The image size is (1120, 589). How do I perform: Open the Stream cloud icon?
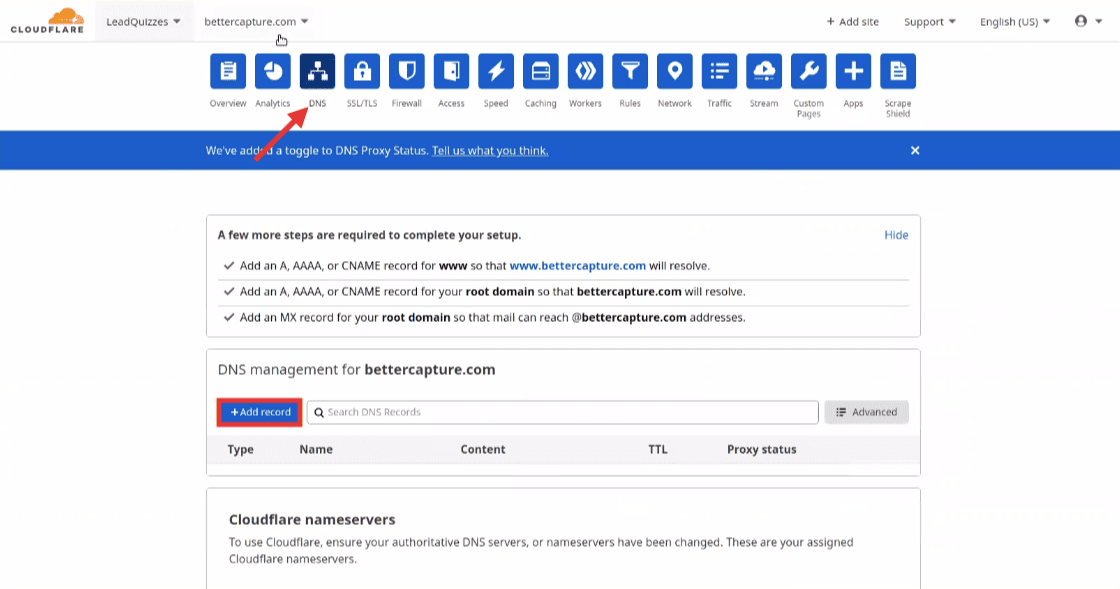(764, 71)
